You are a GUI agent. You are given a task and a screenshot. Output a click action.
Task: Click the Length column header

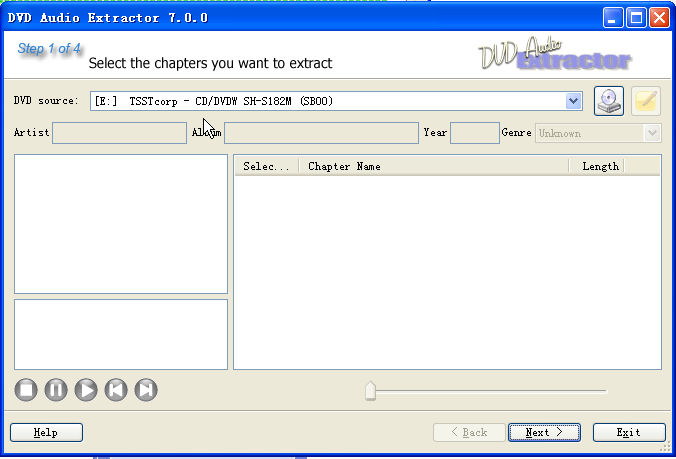pyautogui.click(x=596, y=166)
